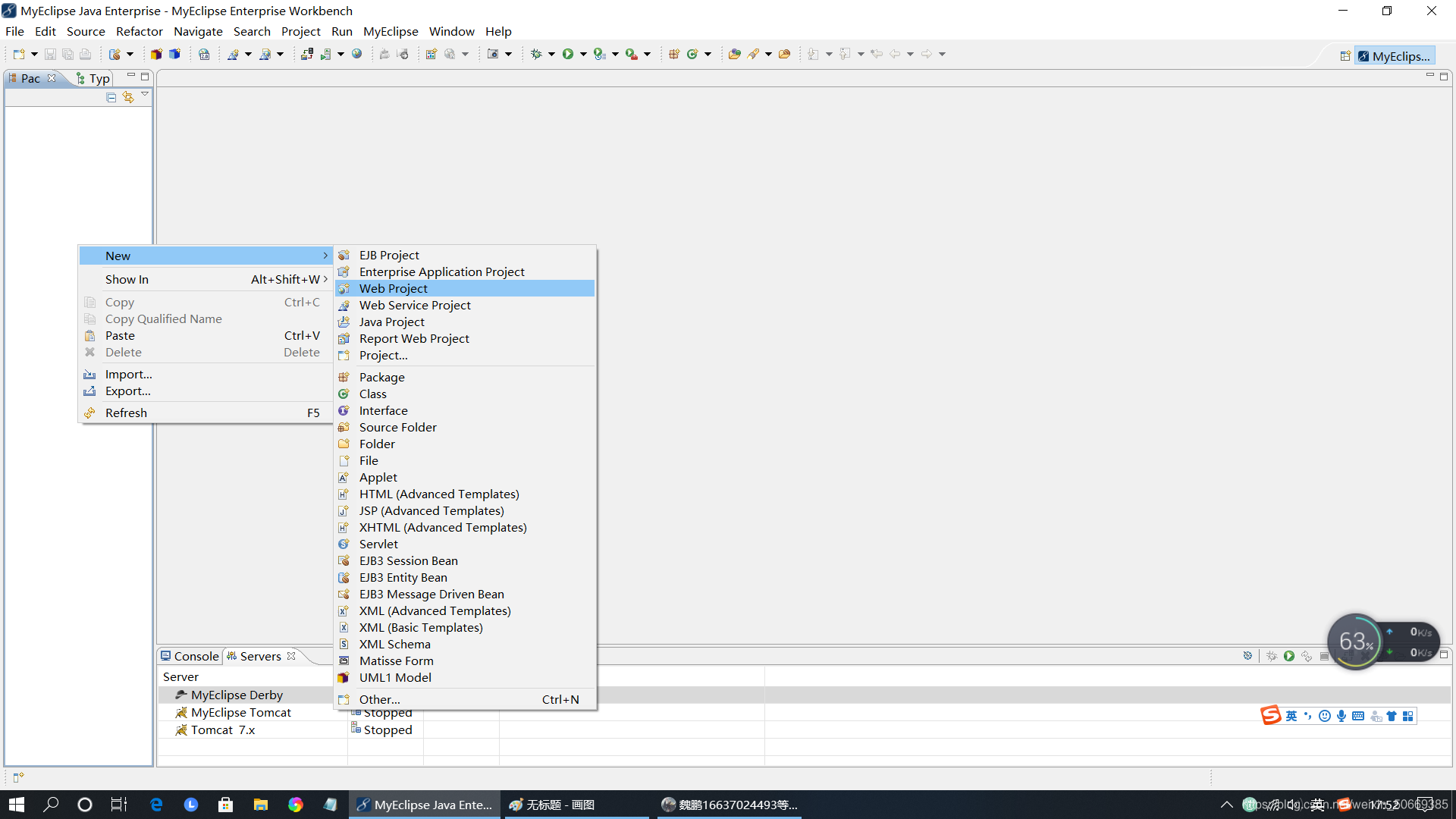Screen dimensions: 1456x819
Task: Select UML1 Model in the New submenu
Action: [465, 677]
